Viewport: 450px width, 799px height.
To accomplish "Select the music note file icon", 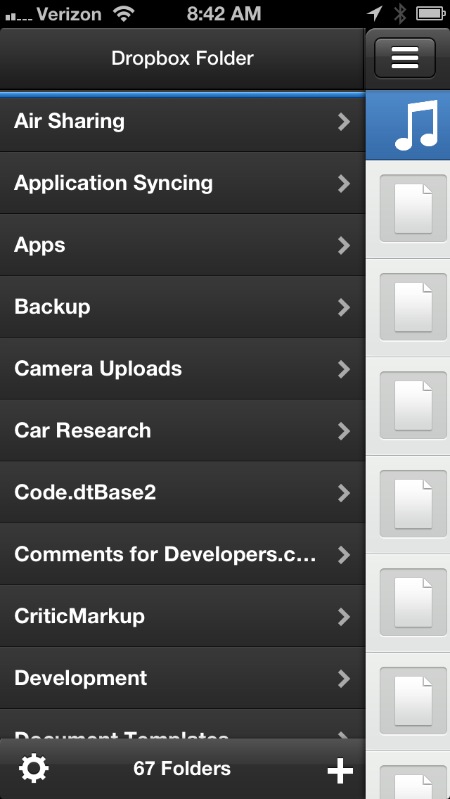I will (x=416, y=125).
